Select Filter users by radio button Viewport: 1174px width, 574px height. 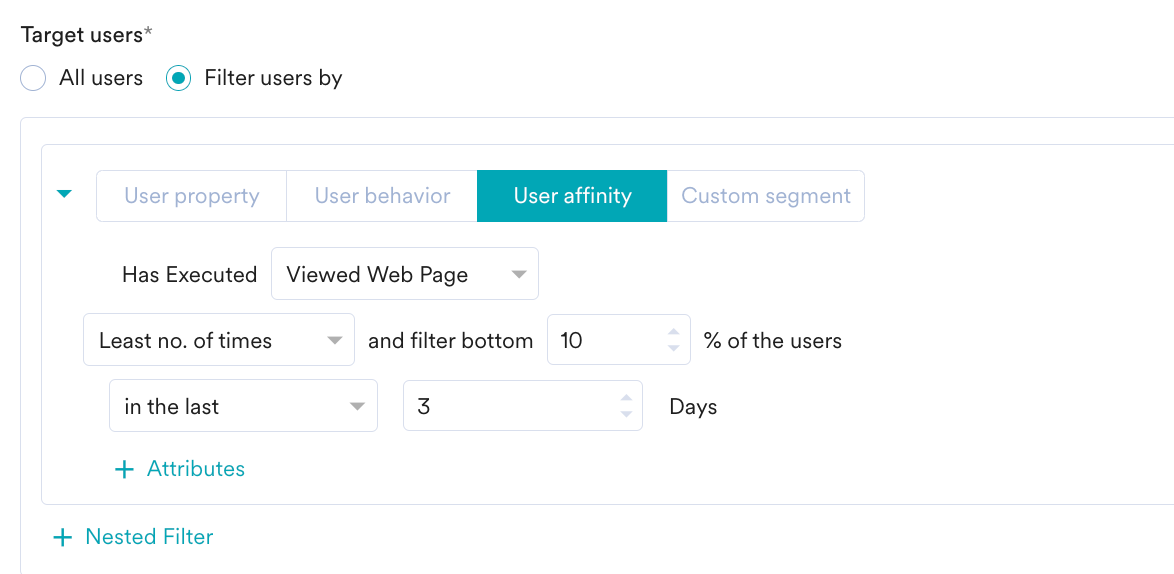tap(179, 78)
